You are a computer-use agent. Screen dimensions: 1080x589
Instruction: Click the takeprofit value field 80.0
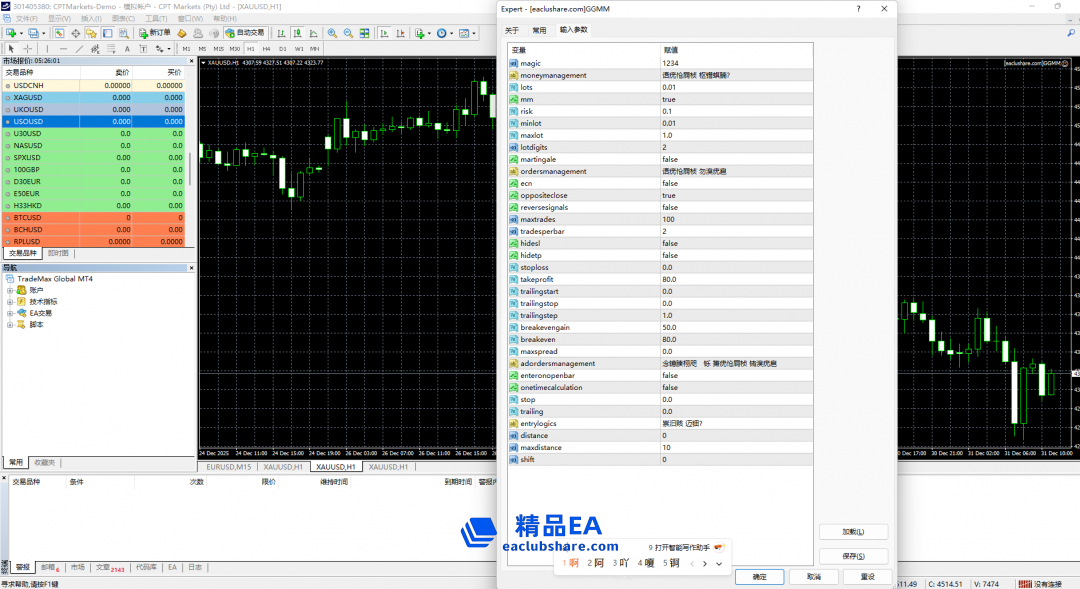tap(669, 279)
